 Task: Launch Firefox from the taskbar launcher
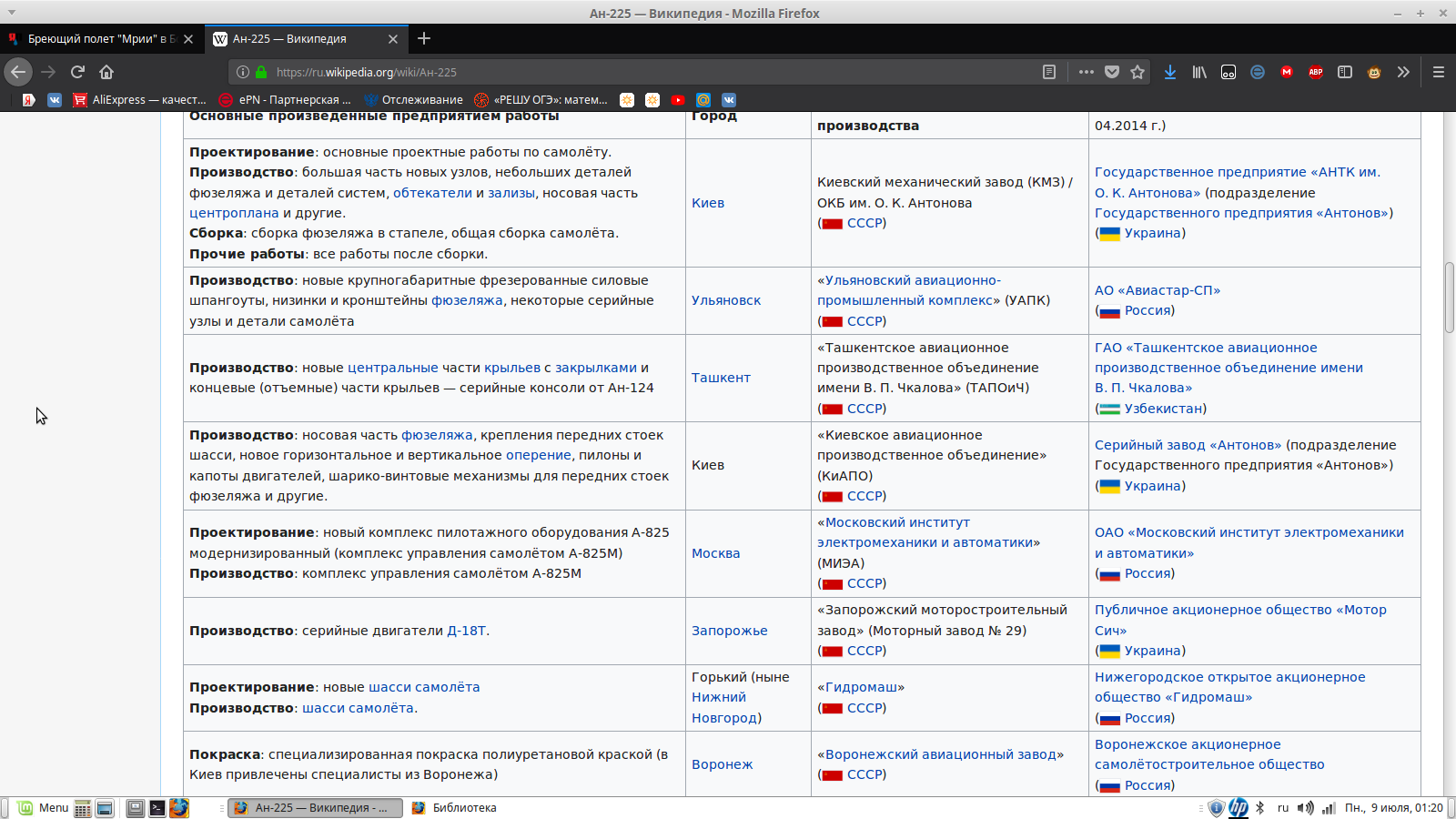(179, 808)
